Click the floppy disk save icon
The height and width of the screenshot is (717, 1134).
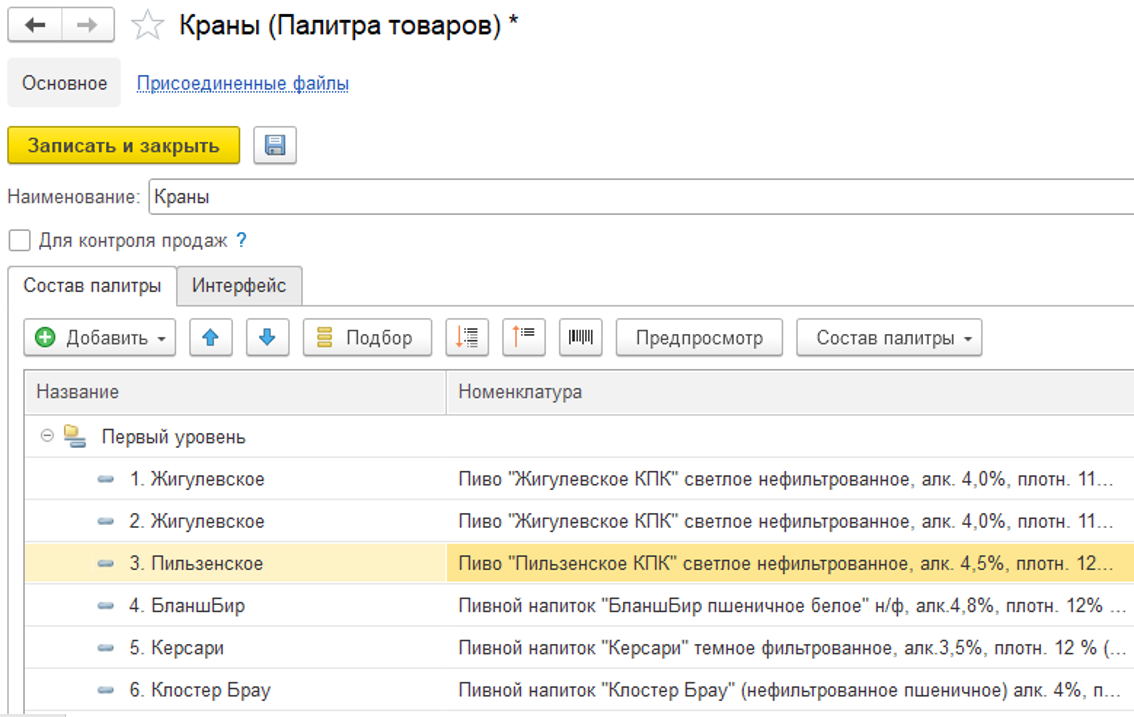coord(275,146)
